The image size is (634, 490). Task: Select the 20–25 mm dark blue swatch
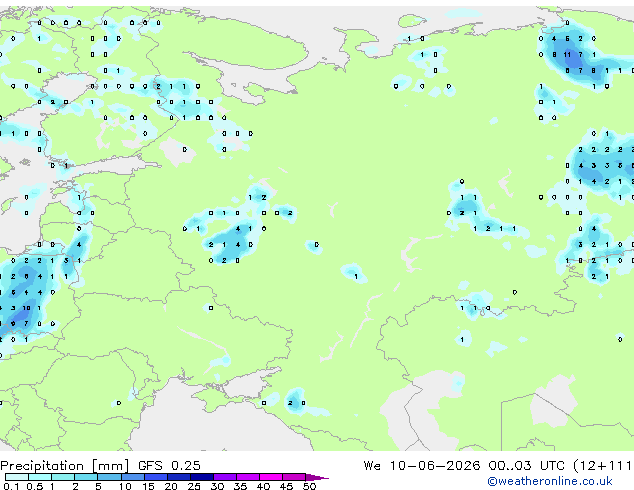[x=178, y=477]
